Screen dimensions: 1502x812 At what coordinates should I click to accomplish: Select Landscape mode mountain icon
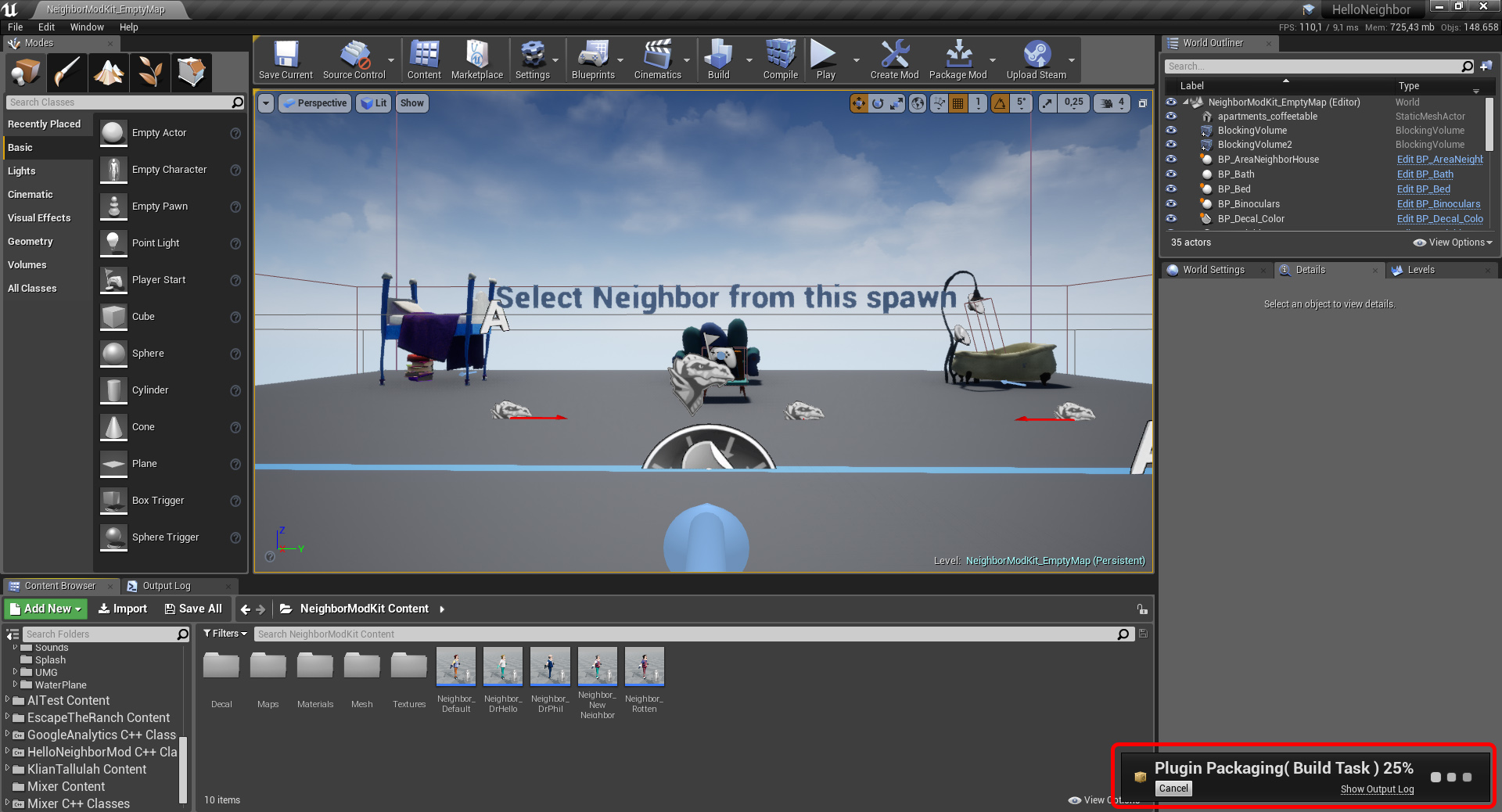[109, 73]
